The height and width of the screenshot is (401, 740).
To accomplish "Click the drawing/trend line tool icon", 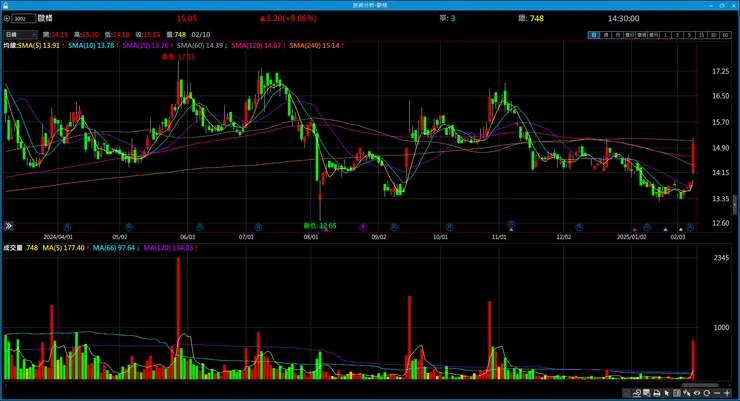I will tap(637, 393).
